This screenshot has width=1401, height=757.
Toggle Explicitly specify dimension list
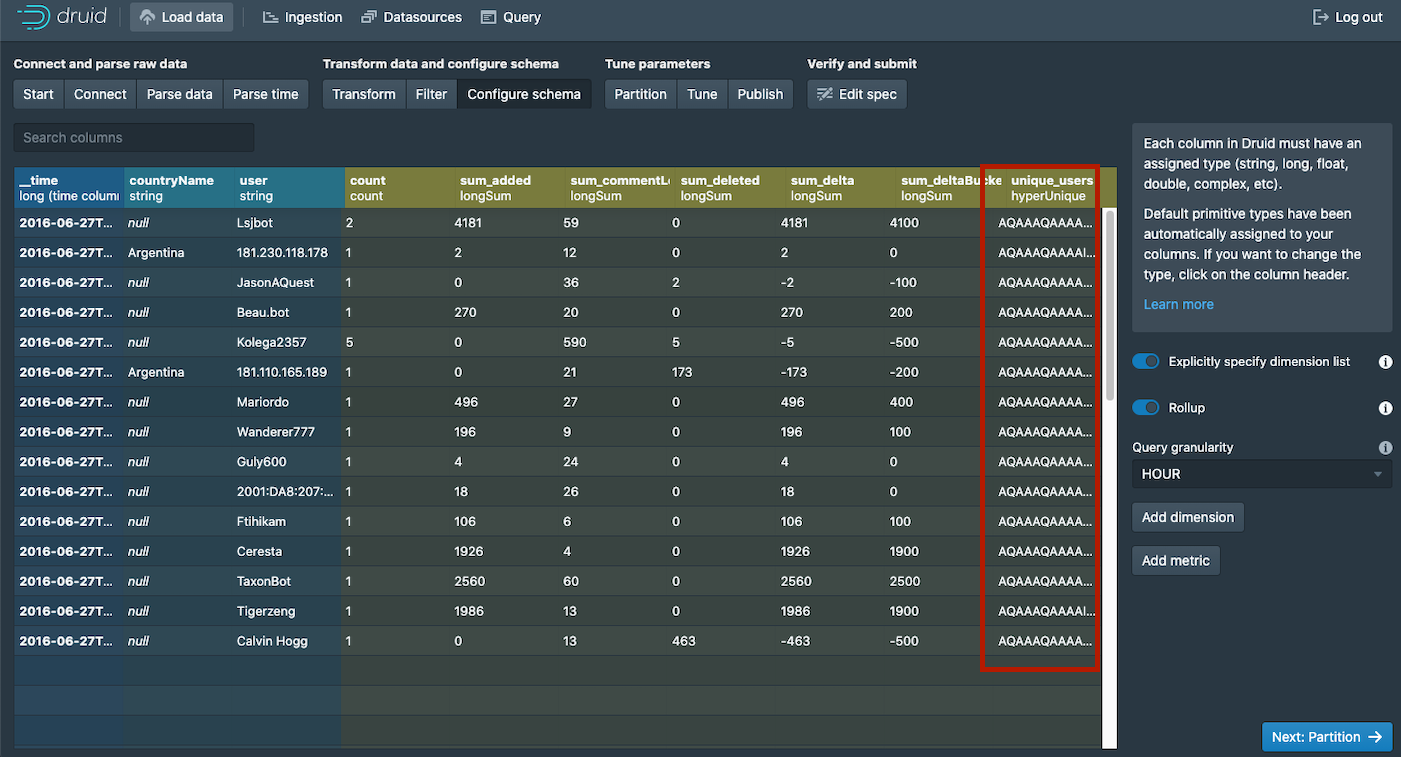coord(1145,362)
